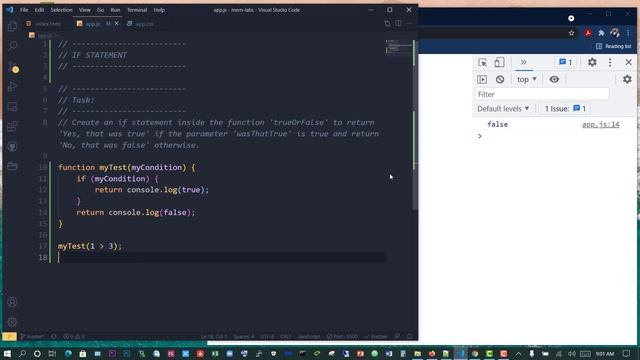Image resolution: width=640 pixels, height=360 pixels.
Task: Click the minimap in the code editor
Action: (x=398, y=46)
